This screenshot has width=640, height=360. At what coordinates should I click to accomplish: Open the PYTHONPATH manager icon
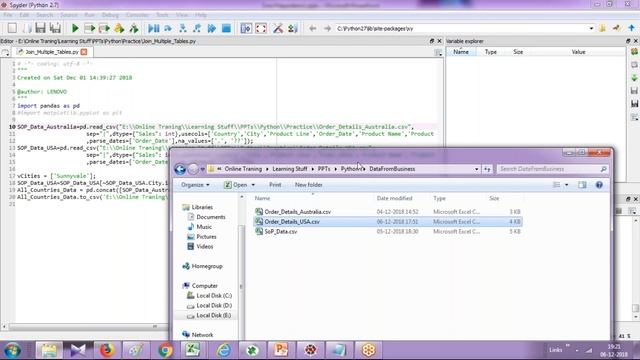coord(293,28)
